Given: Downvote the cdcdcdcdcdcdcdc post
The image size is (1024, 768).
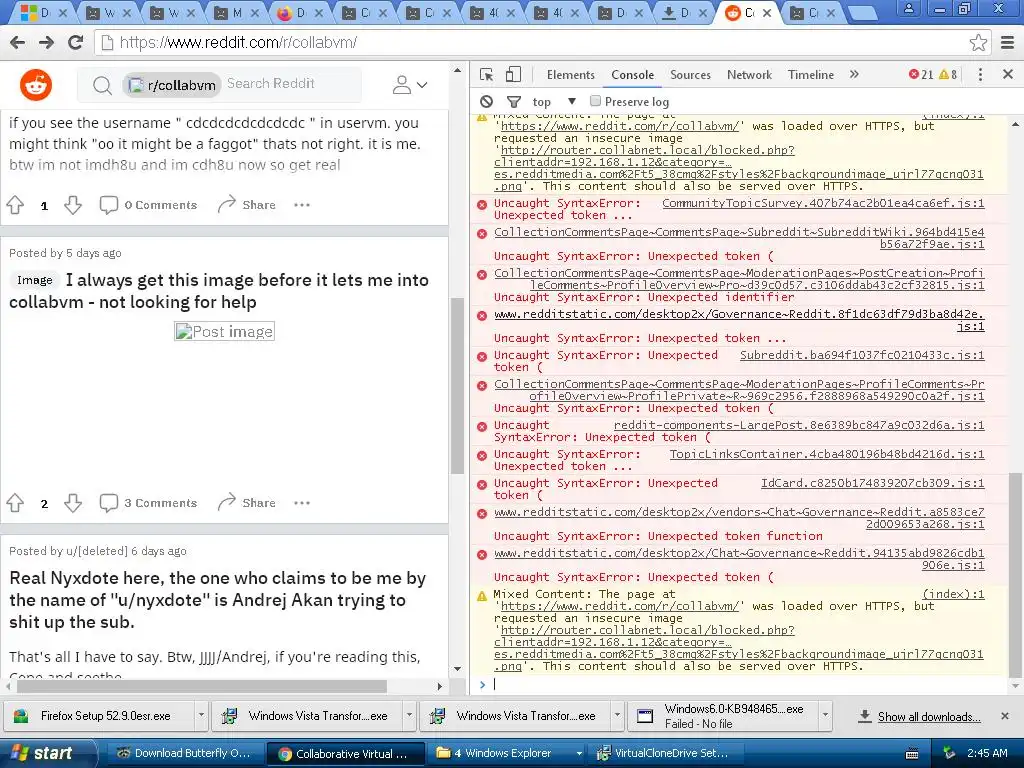Looking at the screenshot, I should pos(73,205).
